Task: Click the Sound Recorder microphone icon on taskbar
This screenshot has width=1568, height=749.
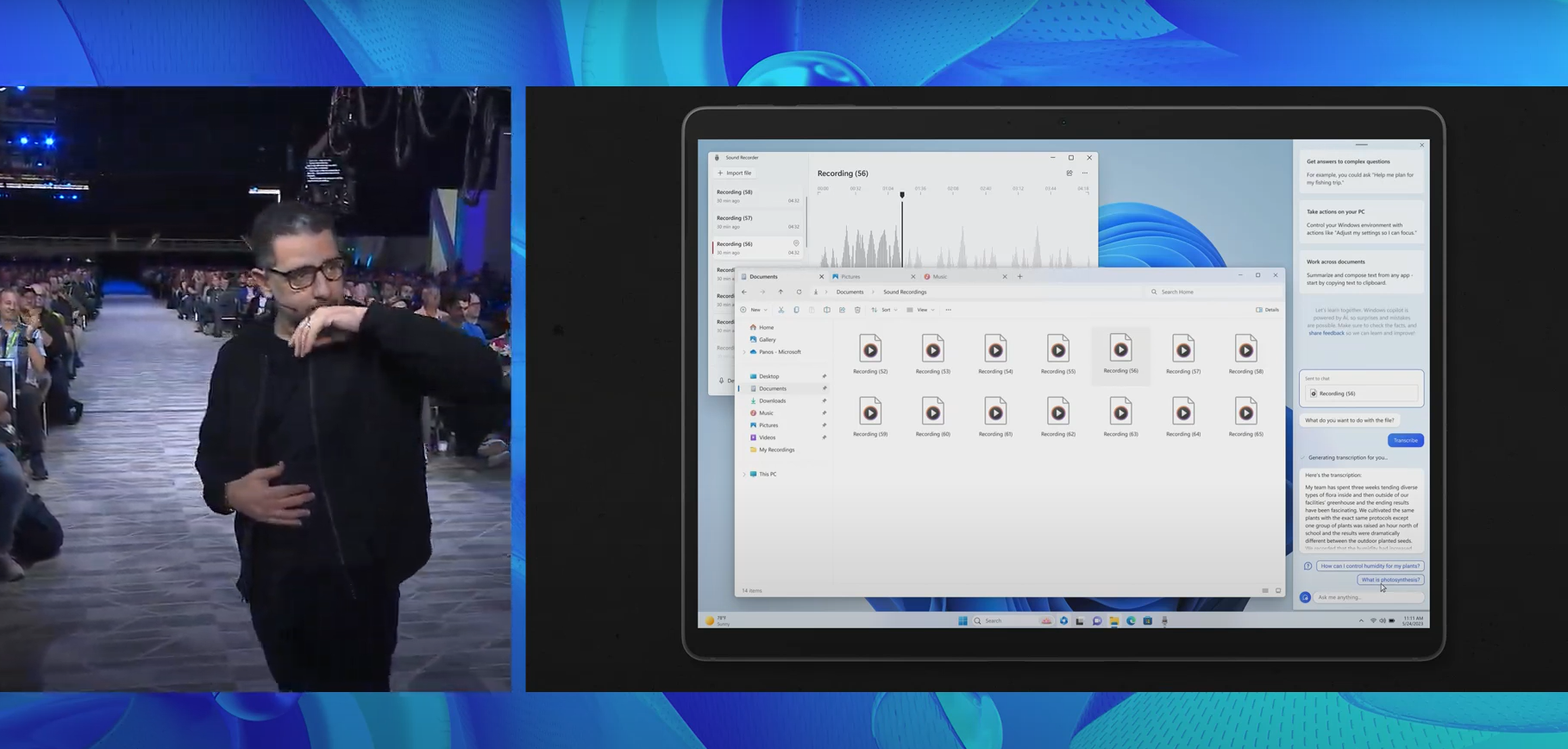Action: (1164, 620)
